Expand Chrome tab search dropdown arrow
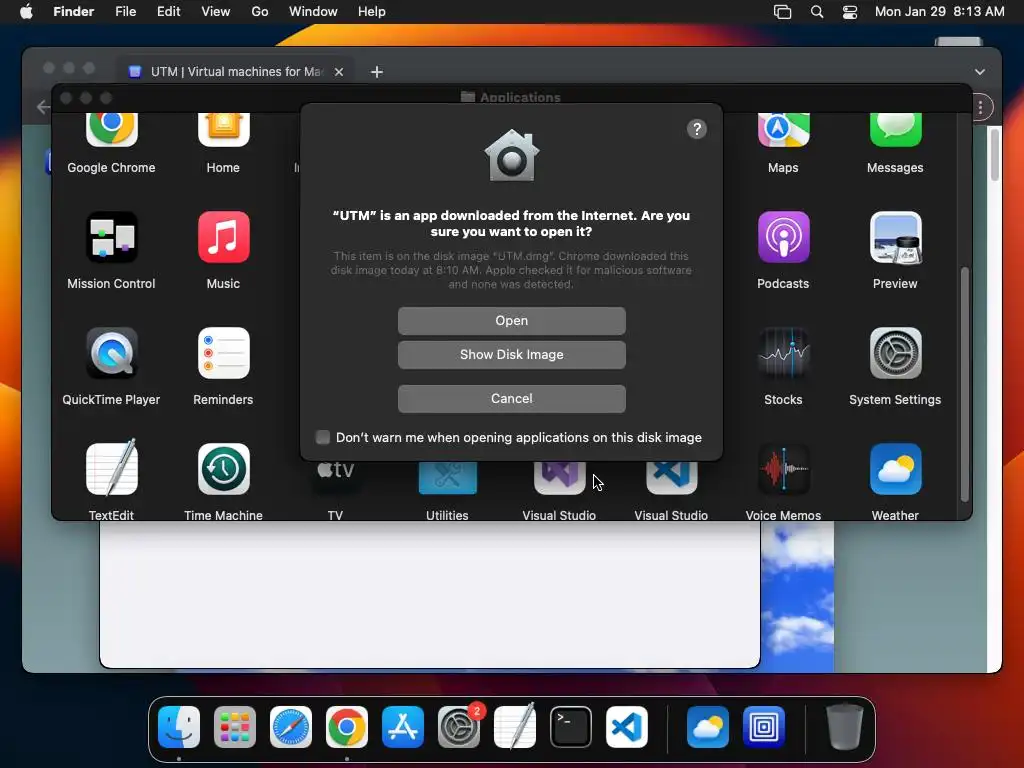 tap(980, 72)
